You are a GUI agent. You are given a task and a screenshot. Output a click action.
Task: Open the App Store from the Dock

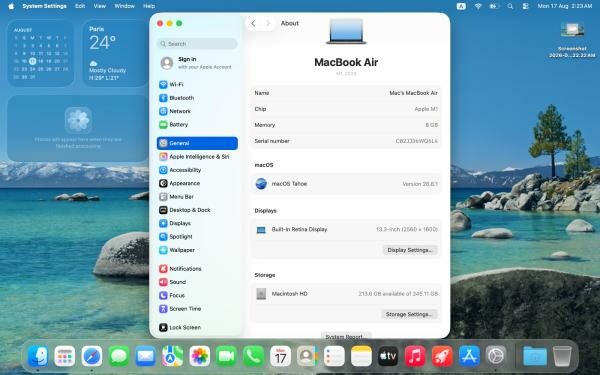pos(469,356)
